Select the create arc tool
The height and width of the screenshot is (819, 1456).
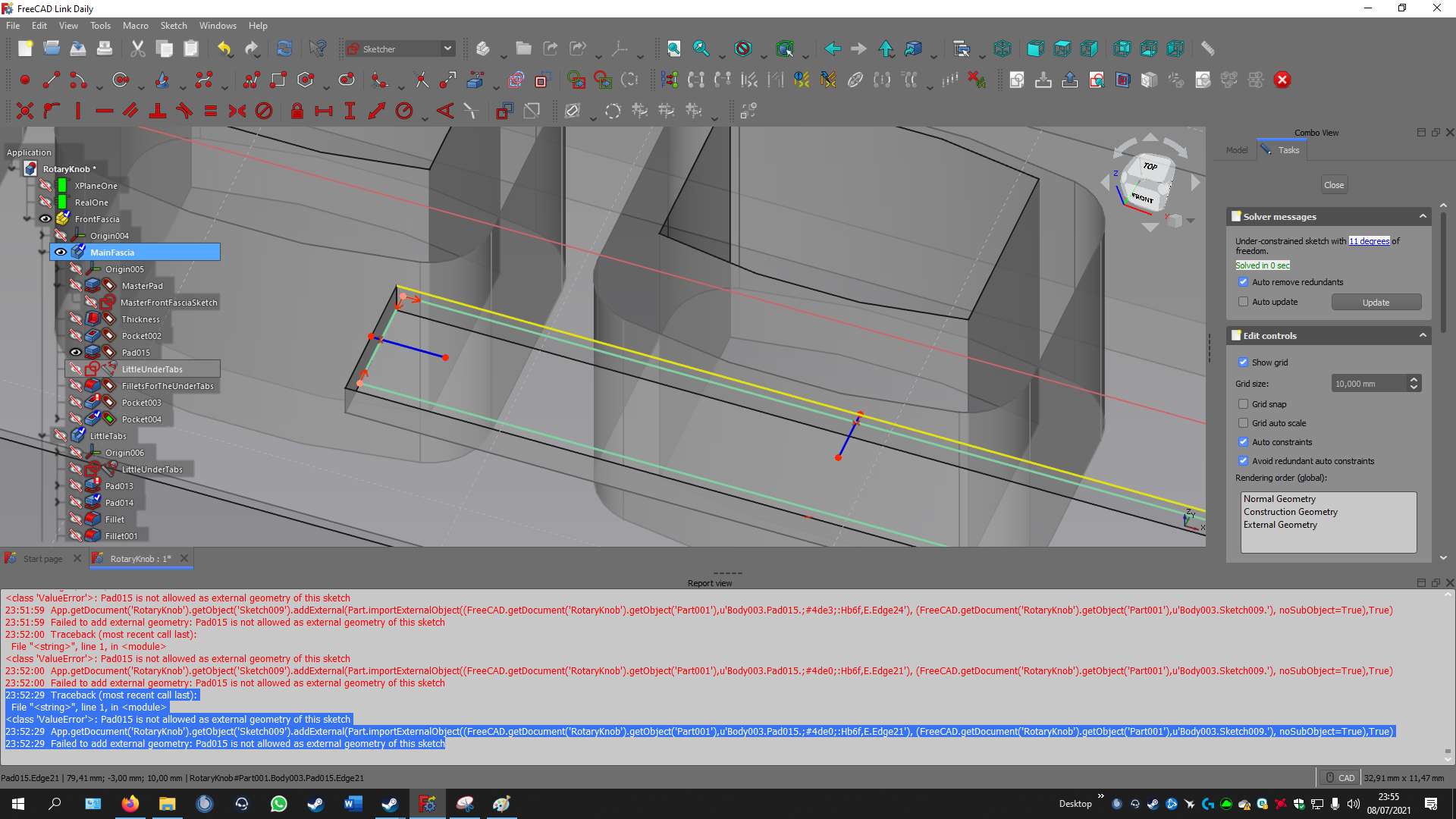click(78, 80)
